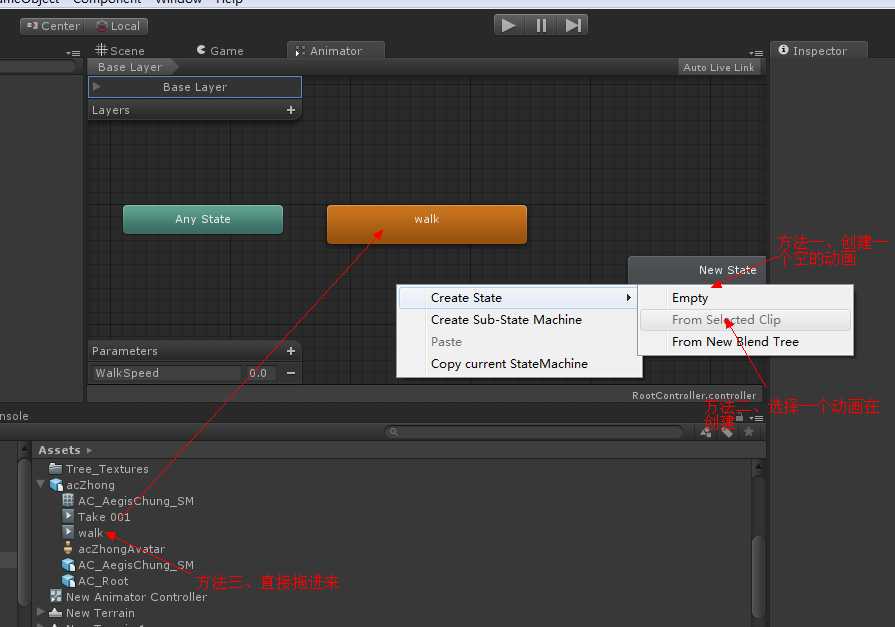Image resolution: width=895 pixels, height=627 pixels.
Task: Select the Tree_Textures folder
Action: click(99, 469)
